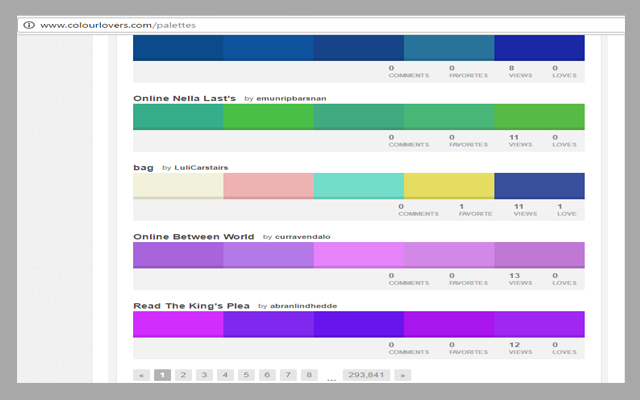Go to last page 293,841
Image resolution: width=640 pixels, height=400 pixels.
(x=365, y=375)
